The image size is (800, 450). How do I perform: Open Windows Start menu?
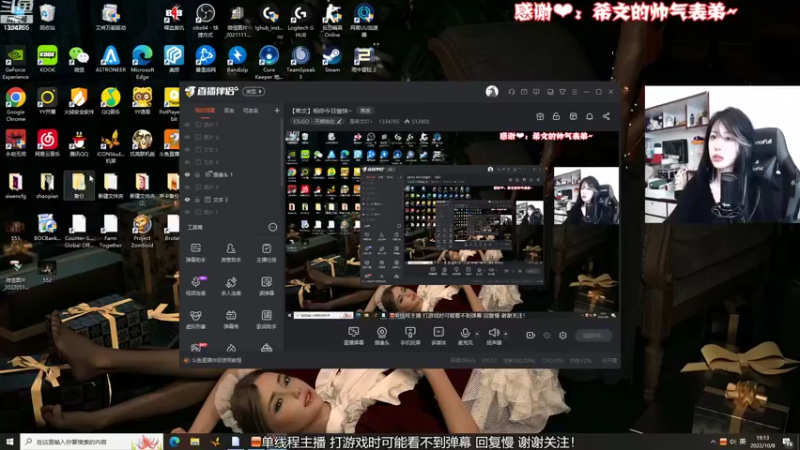[9, 442]
